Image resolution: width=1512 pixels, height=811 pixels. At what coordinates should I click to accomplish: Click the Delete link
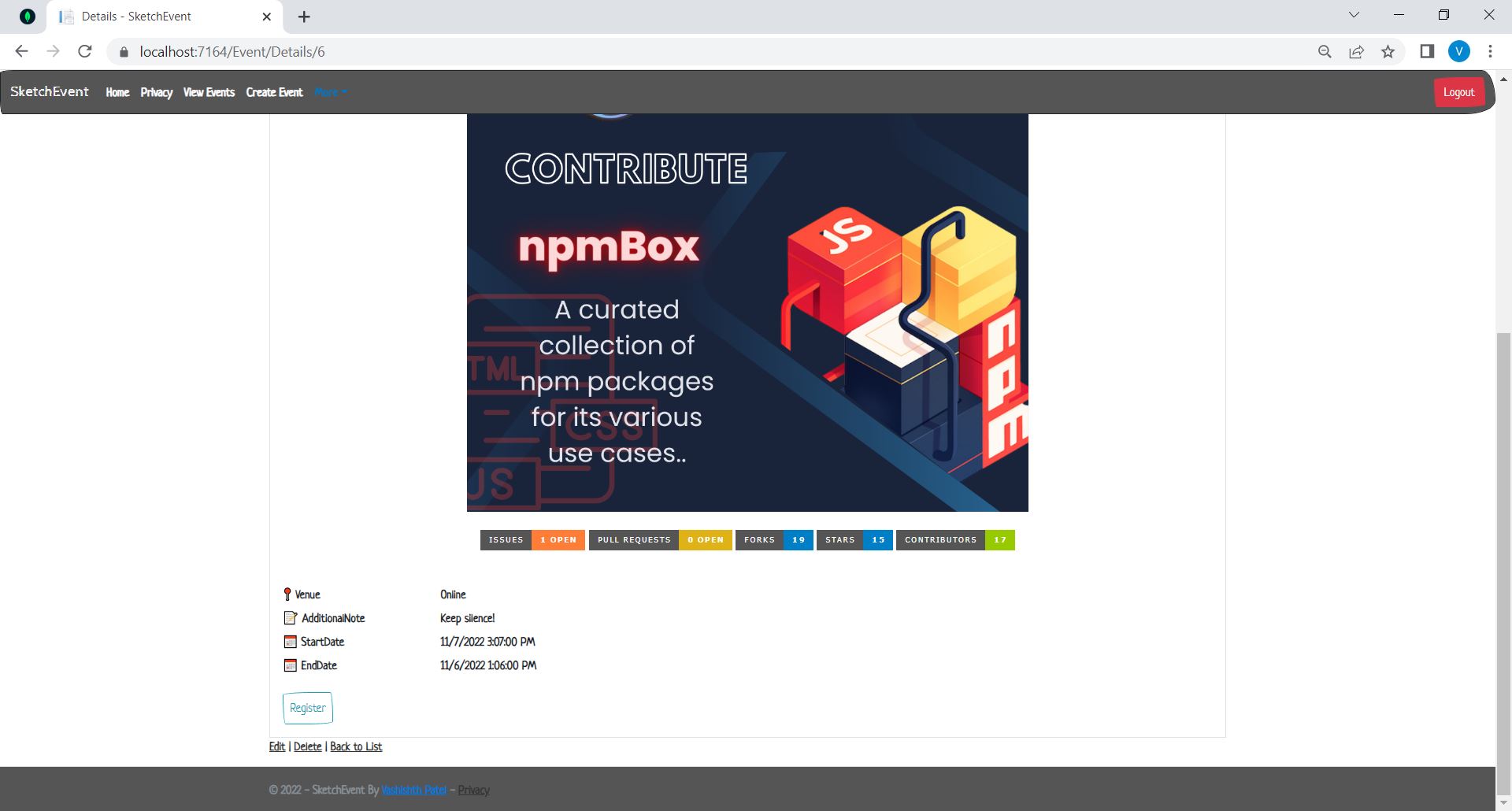click(x=308, y=746)
